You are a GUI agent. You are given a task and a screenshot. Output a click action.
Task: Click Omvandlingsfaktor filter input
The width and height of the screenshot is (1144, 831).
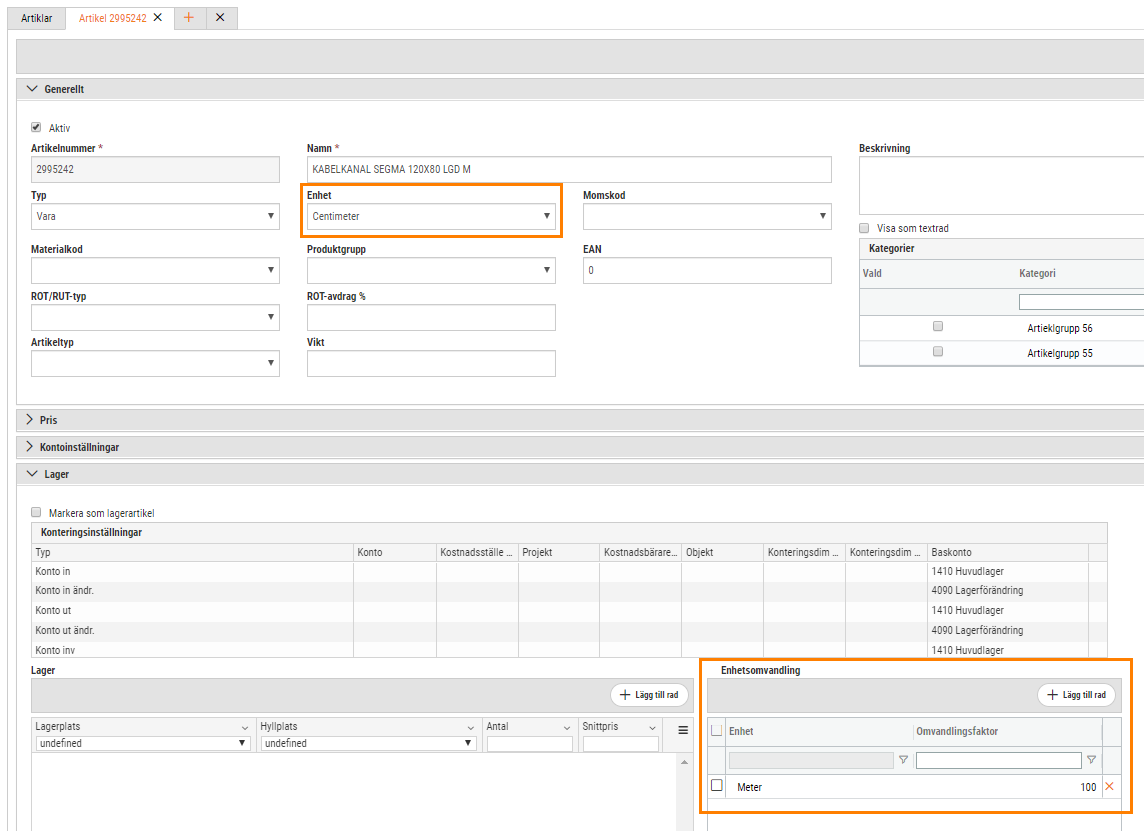click(999, 760)
